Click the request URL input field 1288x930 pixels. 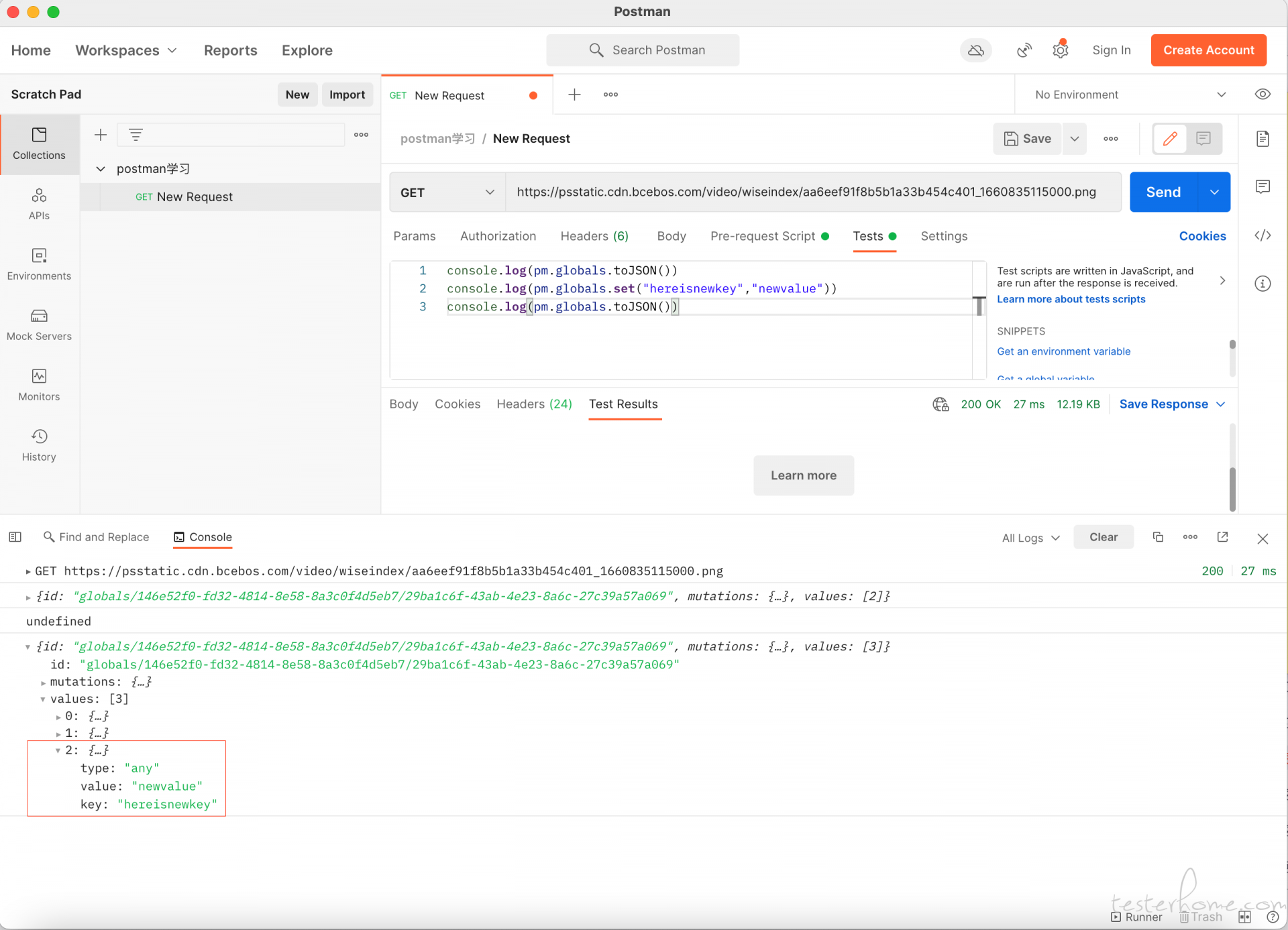point(813,192)
